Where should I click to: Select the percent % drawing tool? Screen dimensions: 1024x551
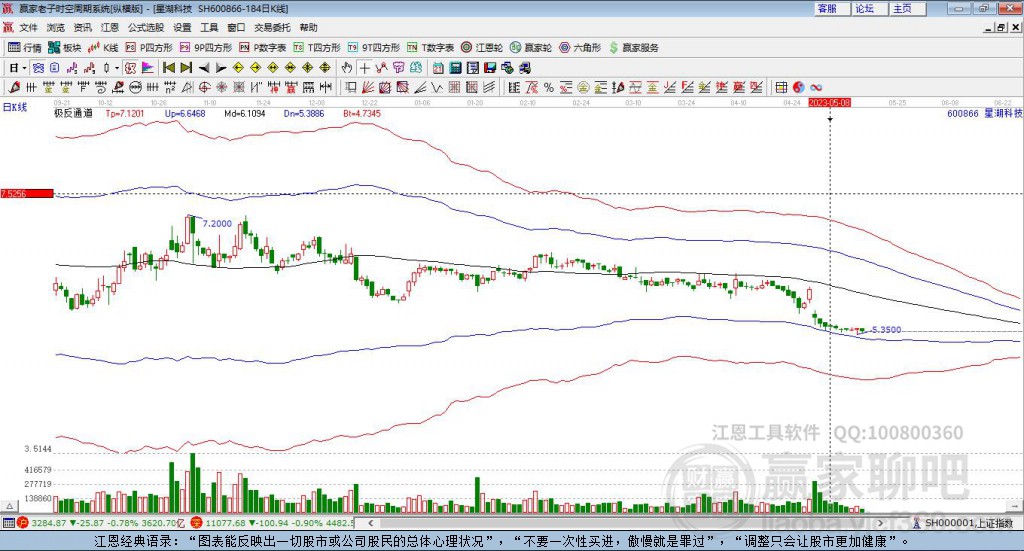pyautogui.click(x=549, y=87)
